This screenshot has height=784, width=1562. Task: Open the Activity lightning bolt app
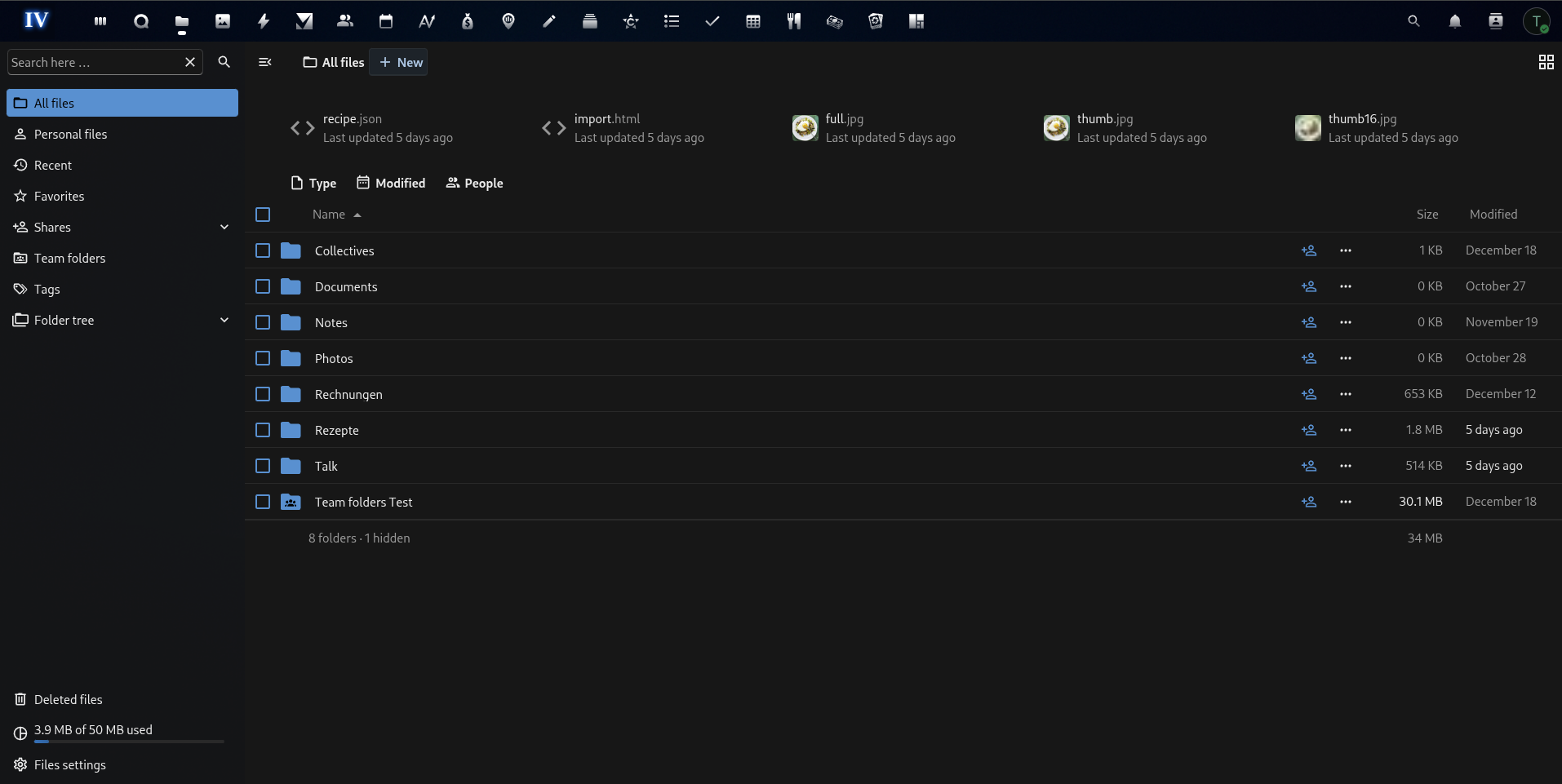click(x=263, y=20)
